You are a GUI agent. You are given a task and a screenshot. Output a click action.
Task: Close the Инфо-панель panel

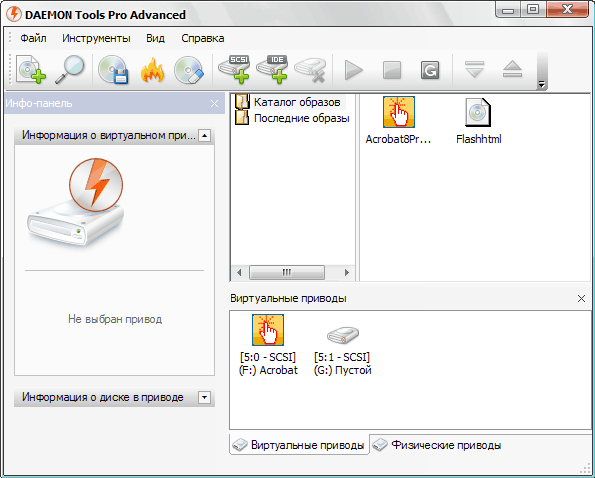tap(214, 104)
